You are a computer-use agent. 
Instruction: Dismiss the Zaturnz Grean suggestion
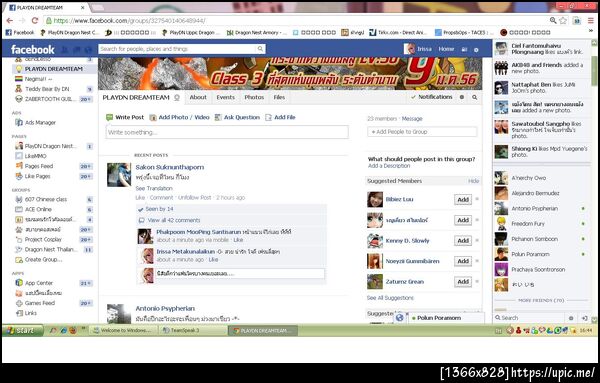(477, 282)
